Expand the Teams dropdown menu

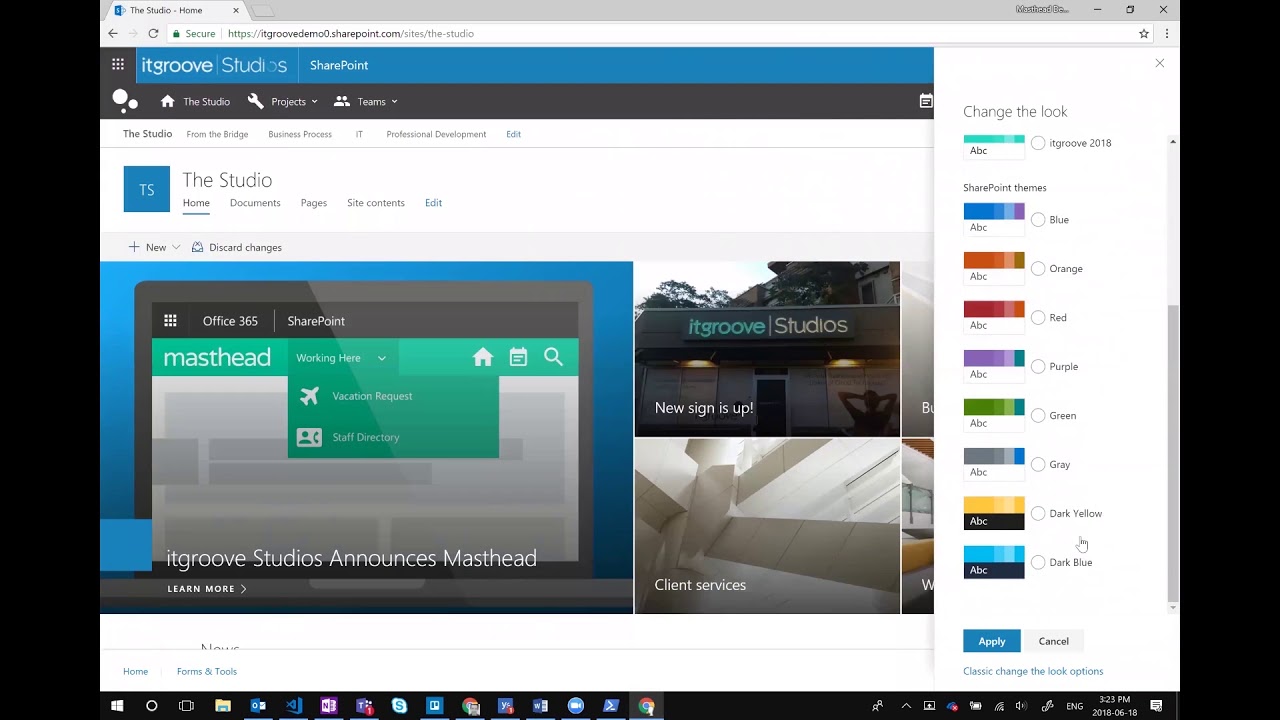coord(394,102)
